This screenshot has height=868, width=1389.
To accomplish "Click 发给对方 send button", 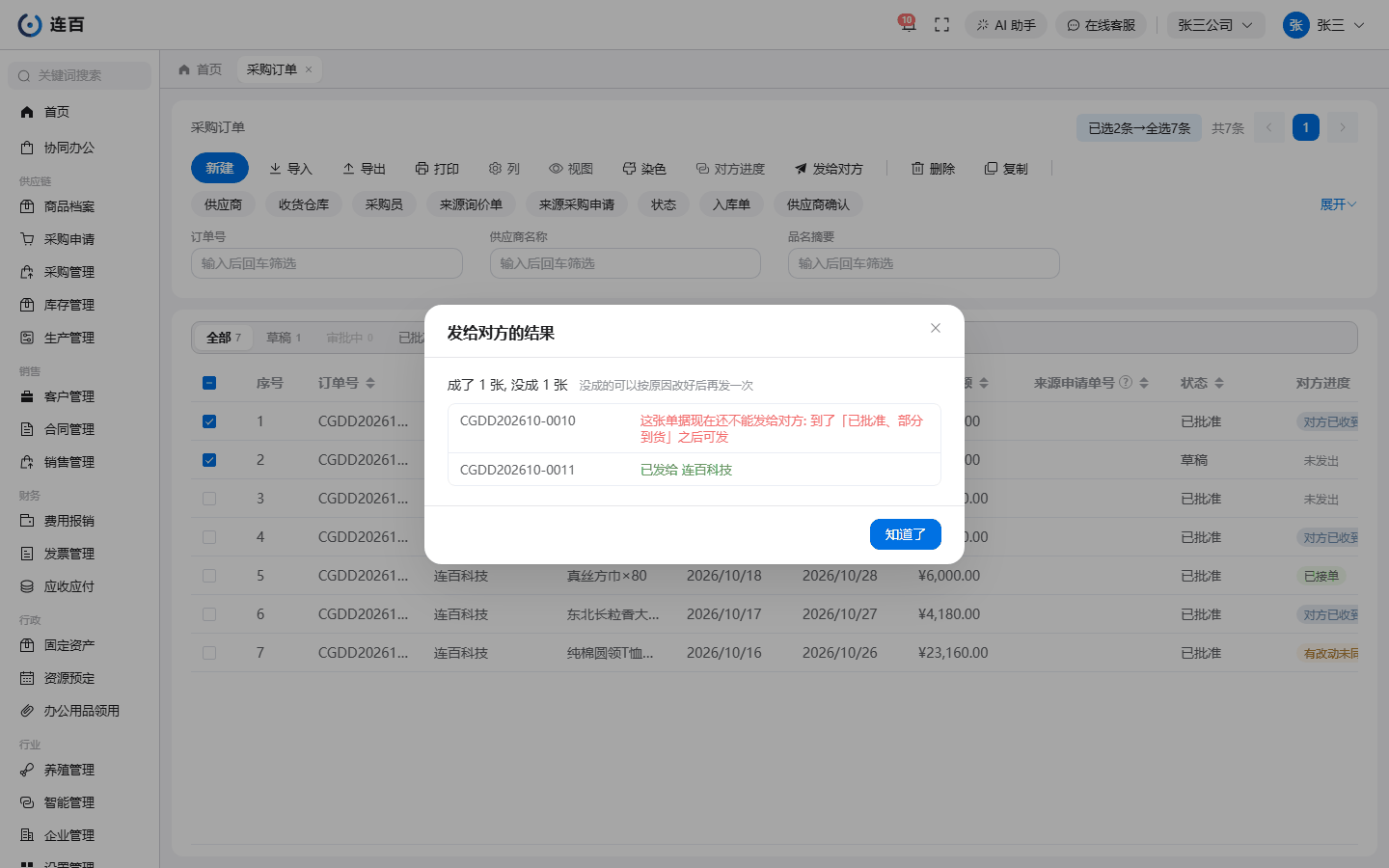I will click(829, 169).
